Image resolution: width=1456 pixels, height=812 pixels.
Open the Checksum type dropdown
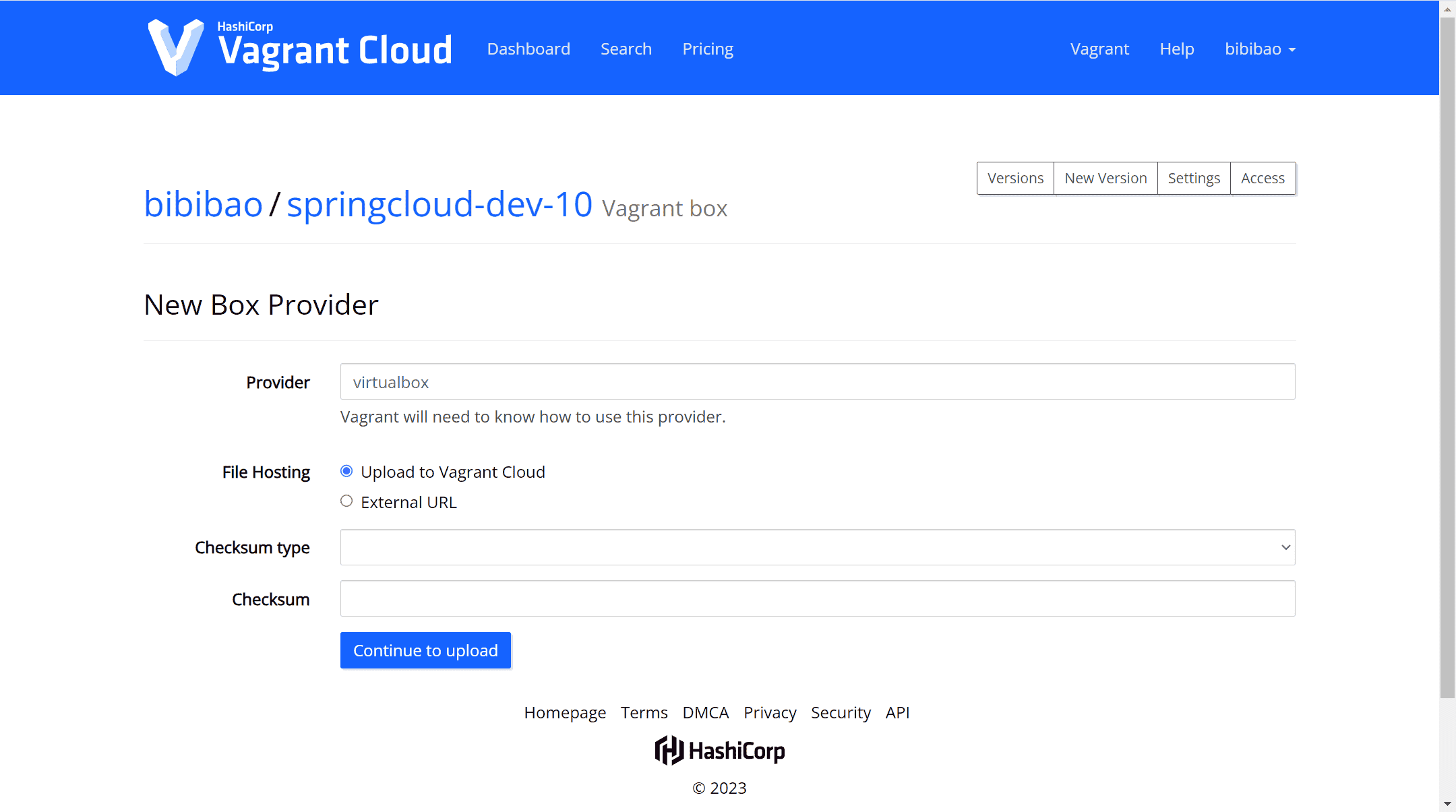point(818,547)
